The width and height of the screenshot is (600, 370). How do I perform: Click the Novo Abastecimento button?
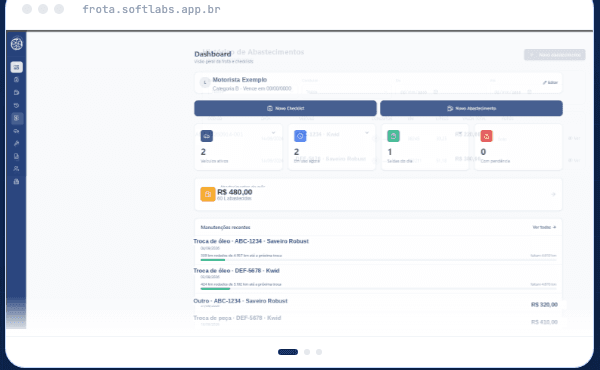(471, 108)
